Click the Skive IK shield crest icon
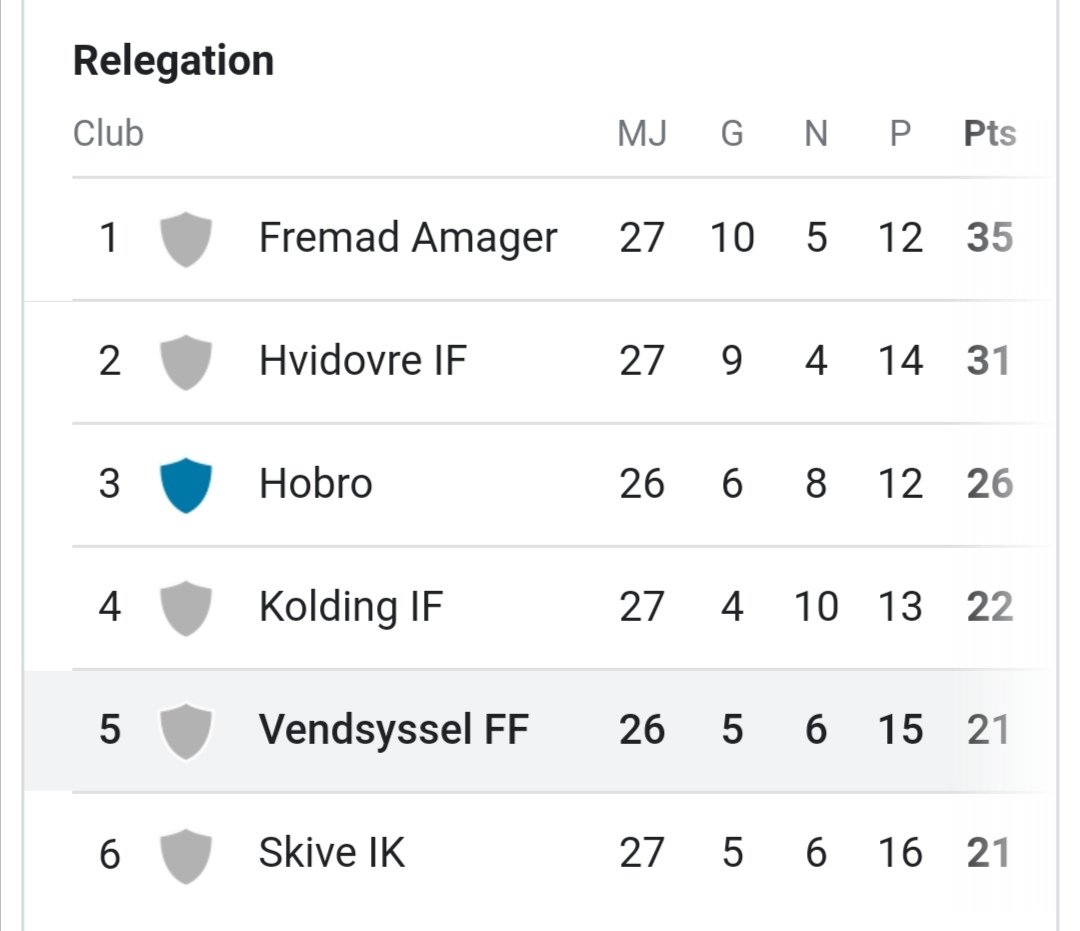 185,855
